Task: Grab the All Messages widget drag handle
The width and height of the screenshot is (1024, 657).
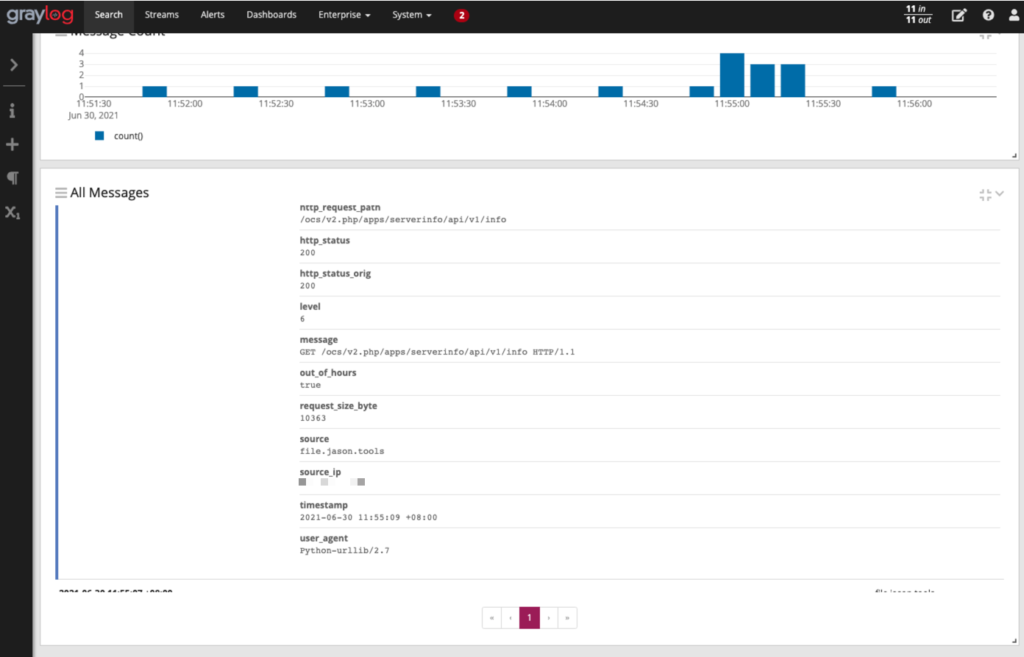Action: pos(61,193)
